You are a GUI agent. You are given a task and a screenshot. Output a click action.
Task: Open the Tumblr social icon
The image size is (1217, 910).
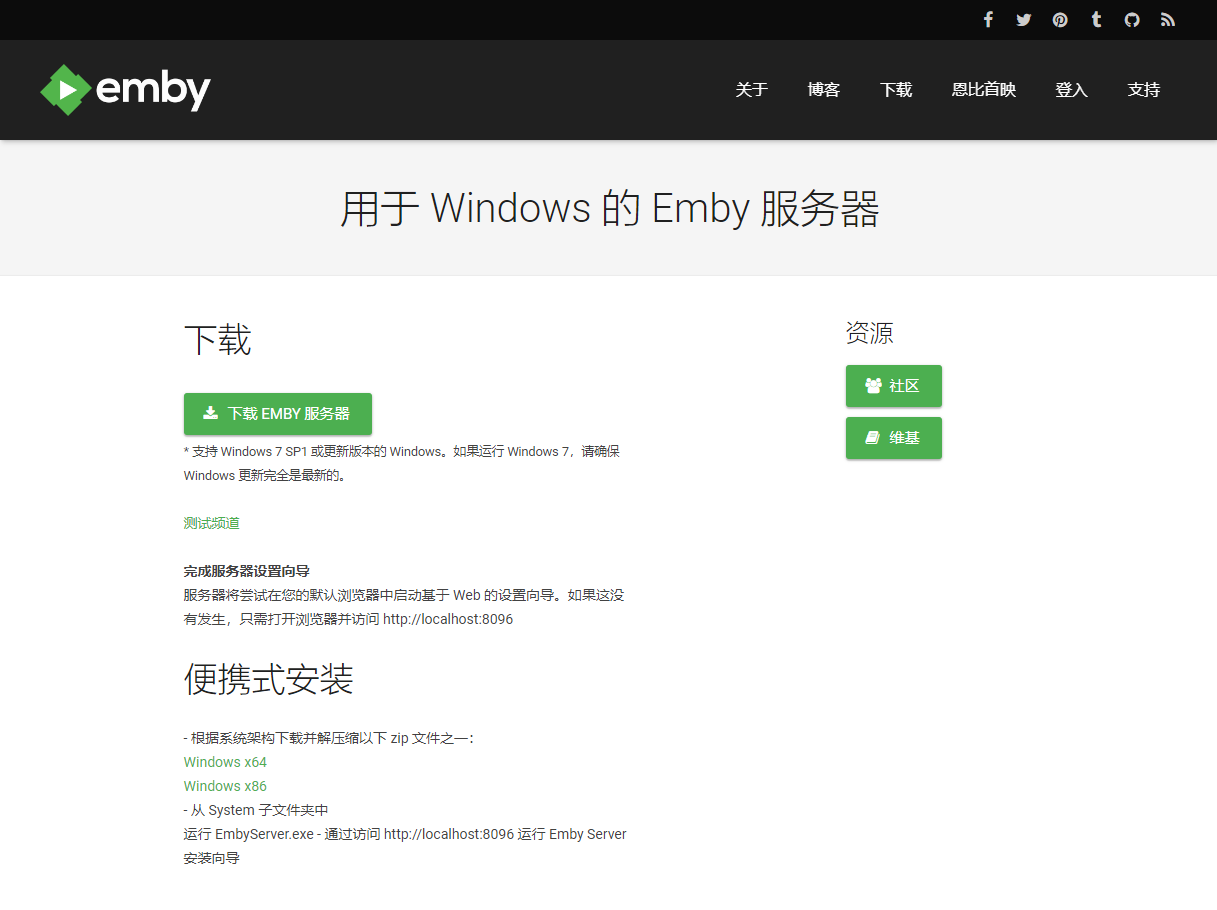click(1096, 20)
